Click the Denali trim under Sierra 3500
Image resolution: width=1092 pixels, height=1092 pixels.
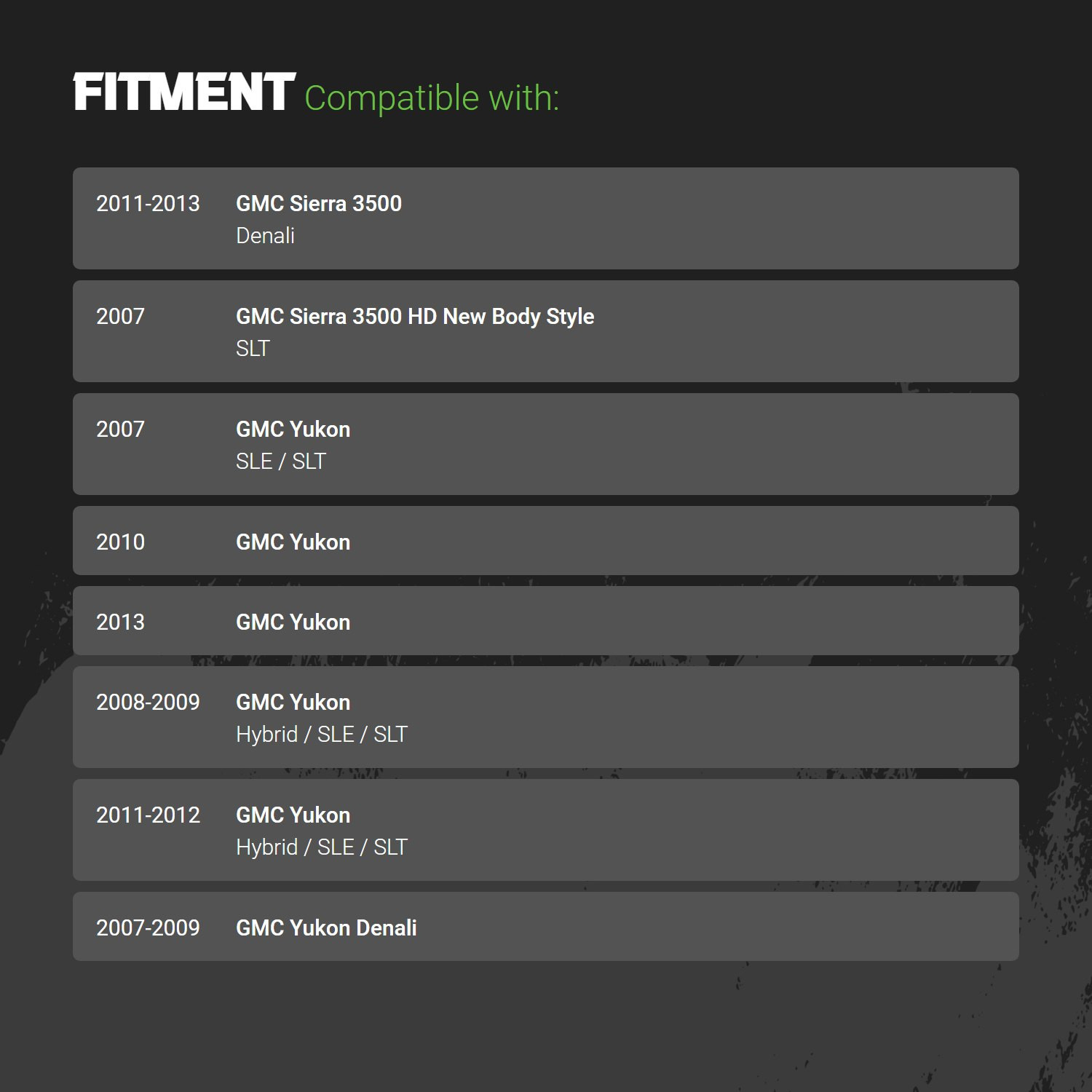click(265, 236)
